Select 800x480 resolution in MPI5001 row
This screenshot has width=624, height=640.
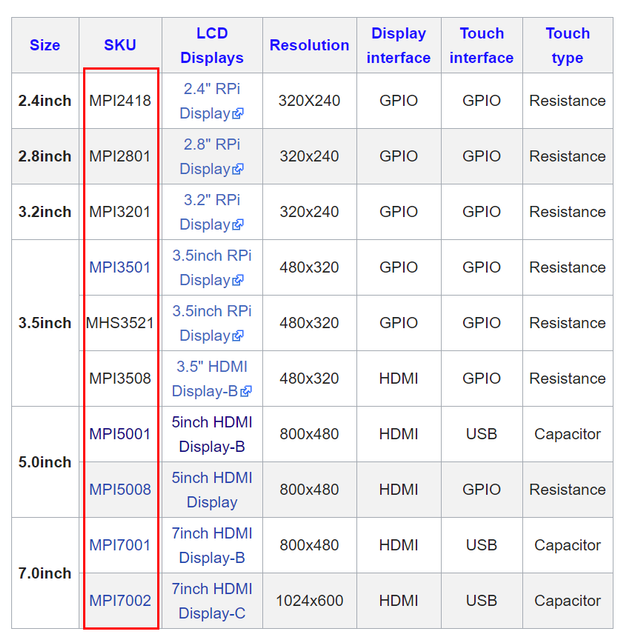[x=309, y=434]
